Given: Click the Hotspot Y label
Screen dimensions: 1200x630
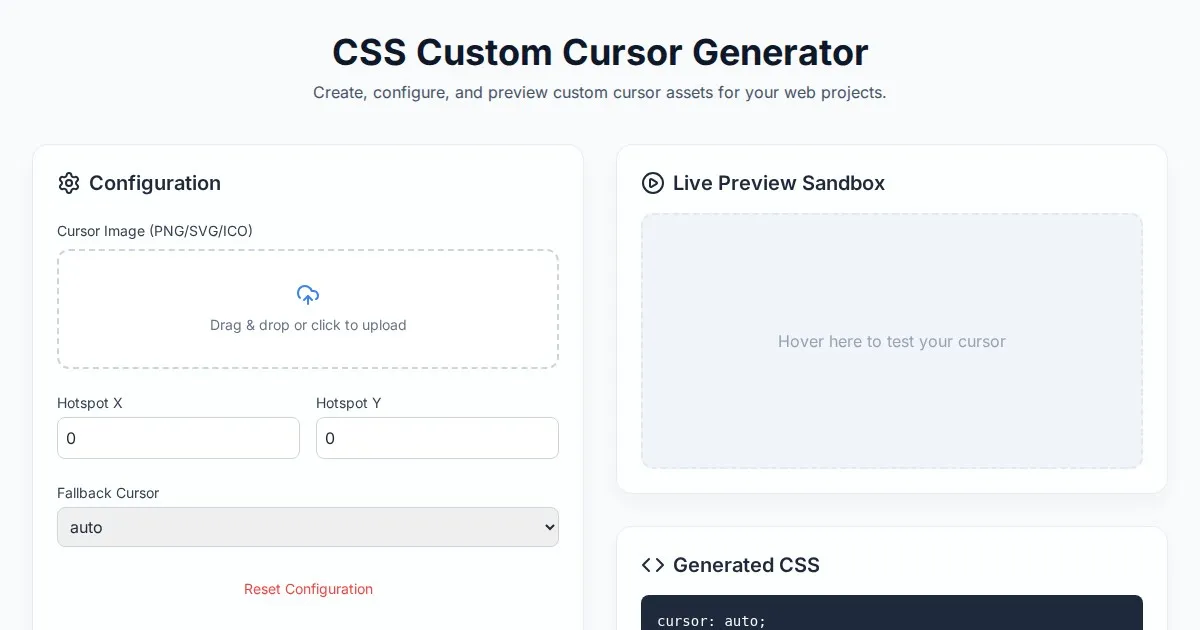Looking at the screenshot, I should pos(349,403).
